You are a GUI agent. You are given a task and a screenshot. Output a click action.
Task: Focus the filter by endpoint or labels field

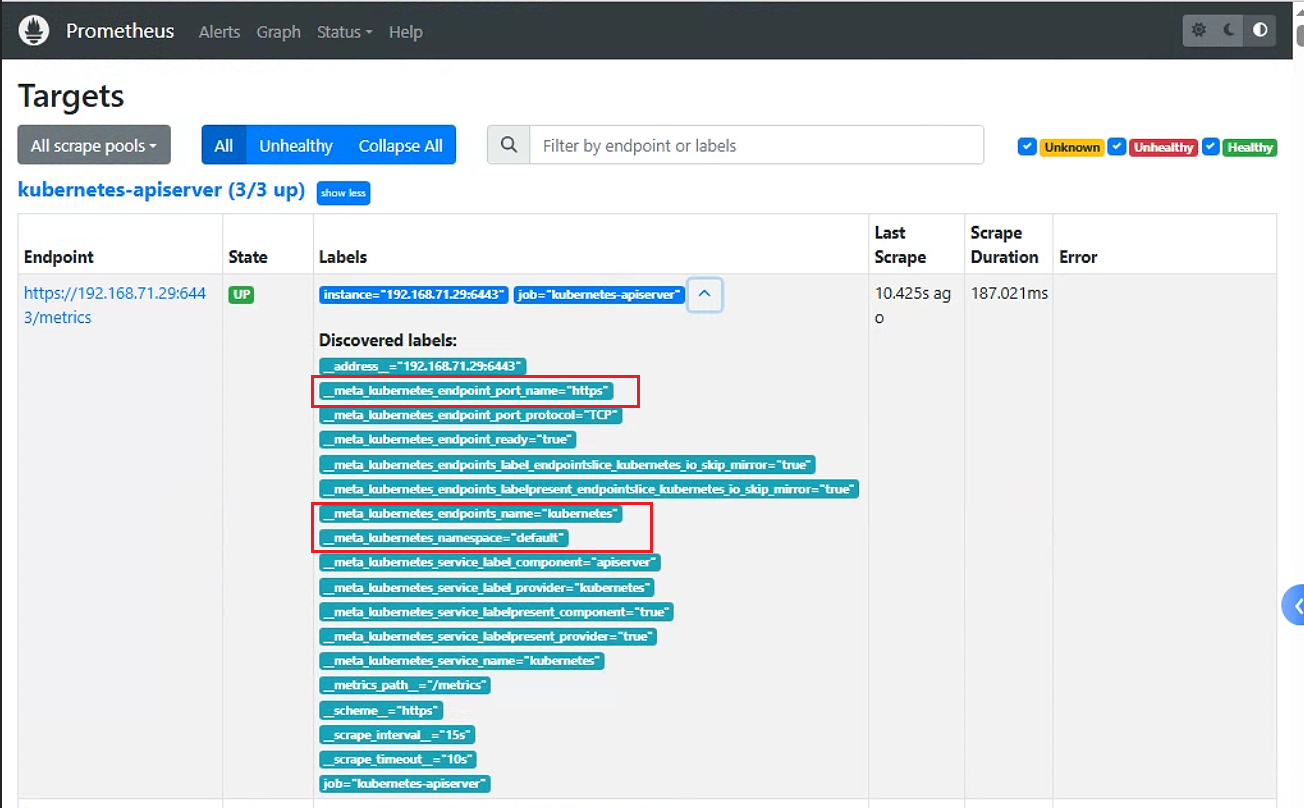(x=756, y=145)
